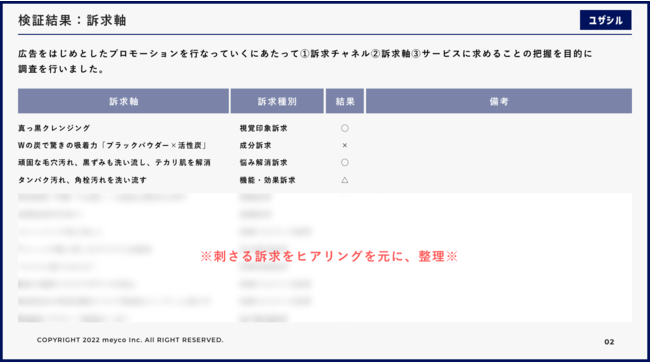Viewport: 650px width, 362px height.
Task: Click the 視覚印象訴求 type cell
Action: click(263, 128)
